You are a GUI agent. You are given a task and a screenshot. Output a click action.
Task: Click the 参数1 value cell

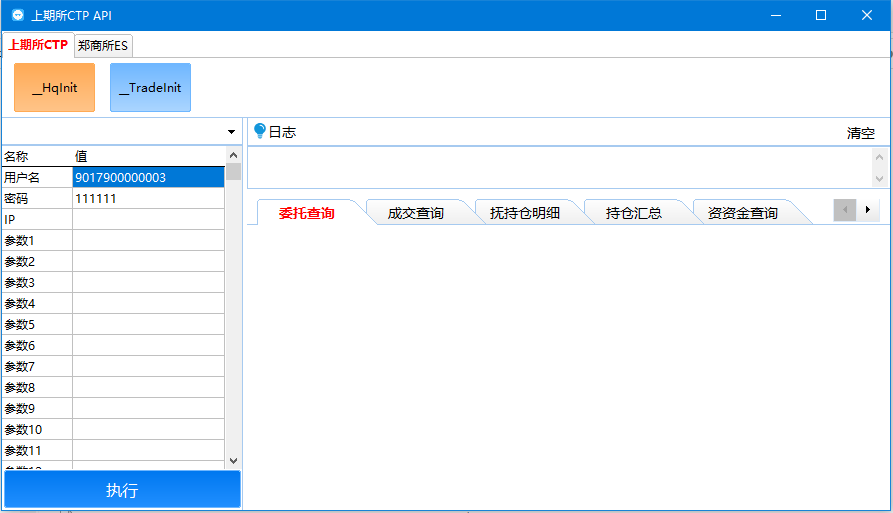(x=148, y=240)
